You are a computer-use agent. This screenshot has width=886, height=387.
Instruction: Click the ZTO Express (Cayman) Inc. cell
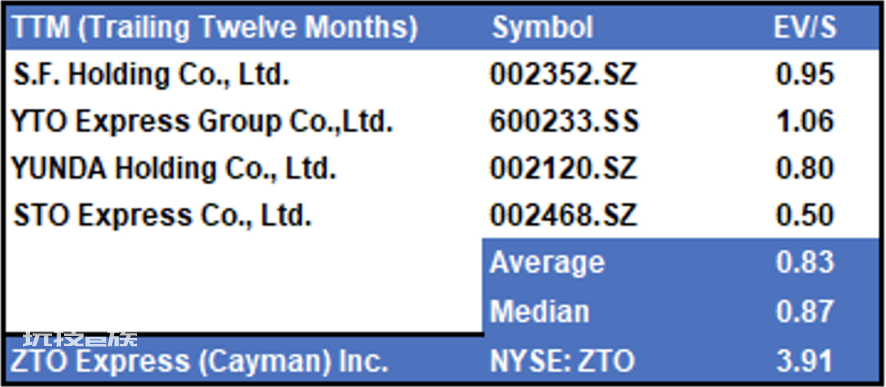(200, 361)
